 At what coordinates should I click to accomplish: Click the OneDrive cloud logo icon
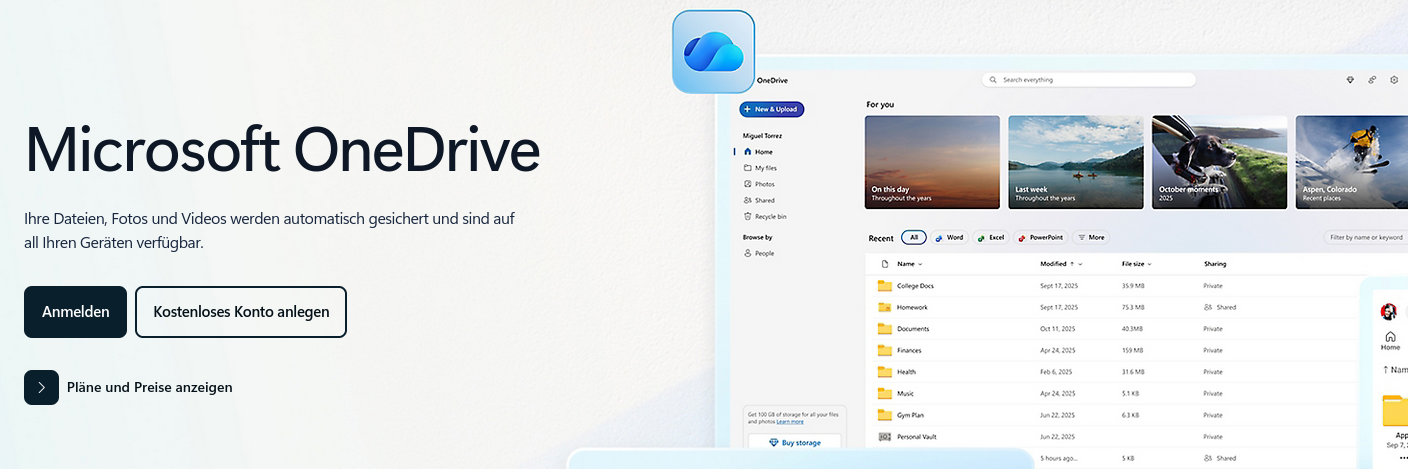click(713, 51)
